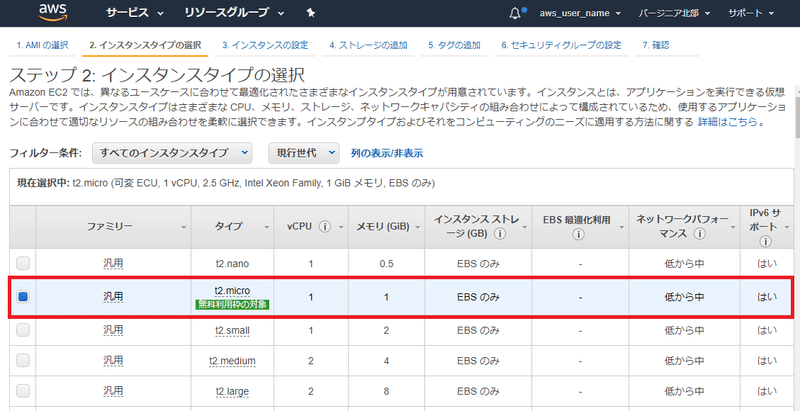Viewport: 800px width, 411px height.
Task: Open the リソースグループ dropdown menu
Action: 234,13
